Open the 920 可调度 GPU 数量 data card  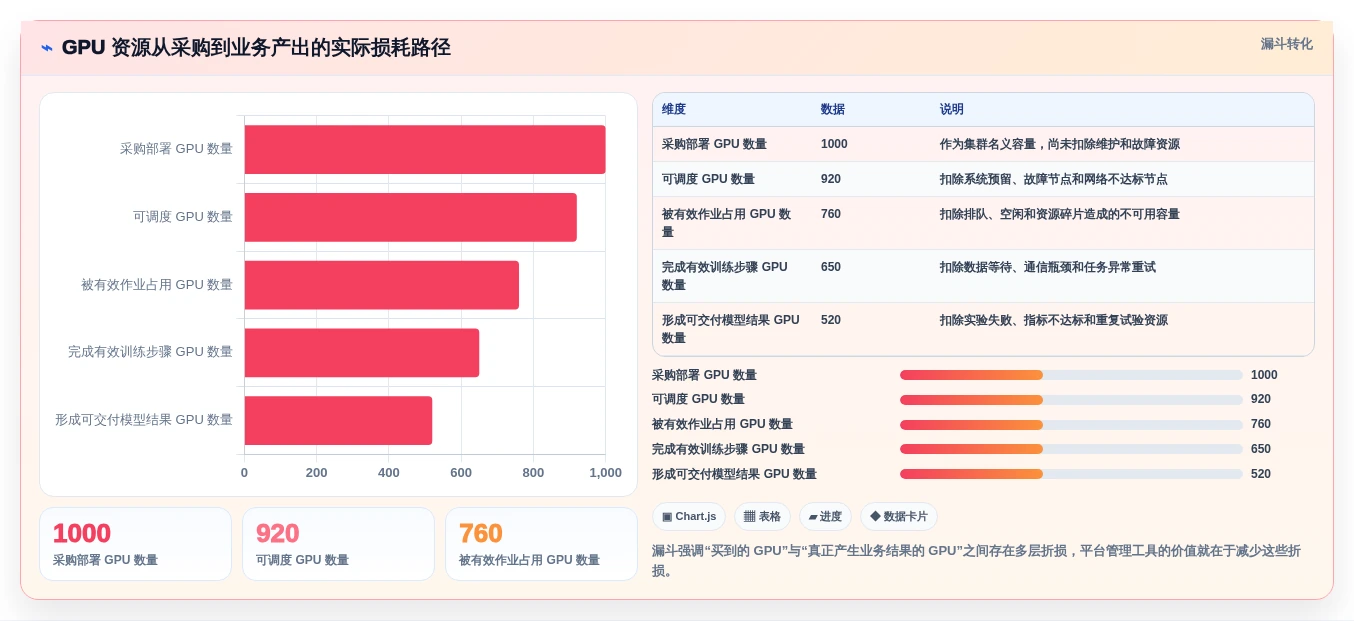(338, 544)
